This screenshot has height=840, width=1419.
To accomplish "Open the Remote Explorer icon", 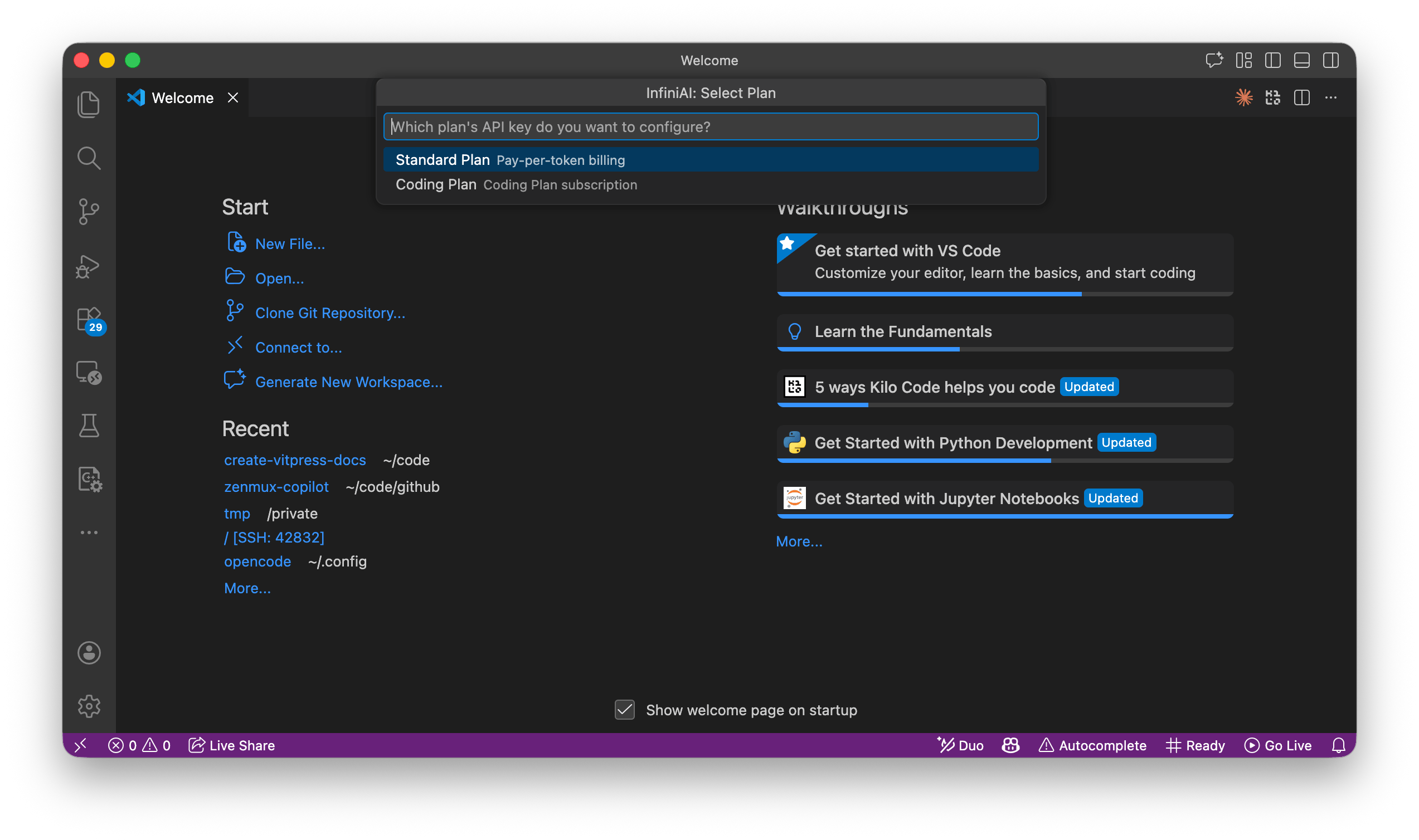I will click(88, 373).
